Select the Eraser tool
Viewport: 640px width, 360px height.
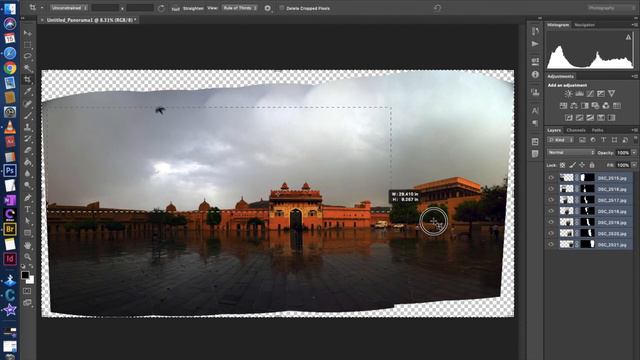pos(27,151)
